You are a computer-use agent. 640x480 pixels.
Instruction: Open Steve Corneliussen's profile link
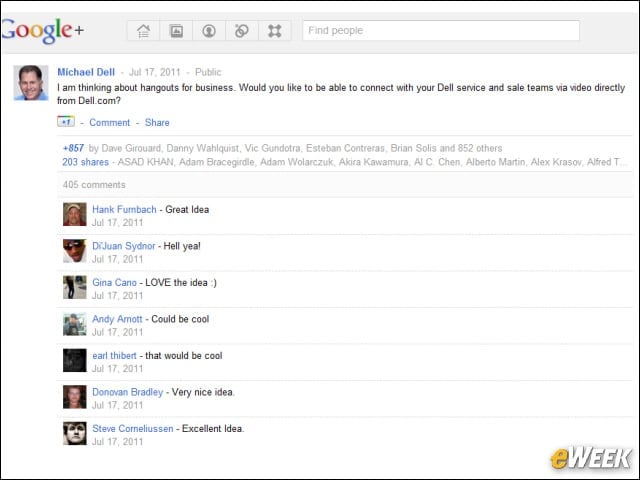133,429
